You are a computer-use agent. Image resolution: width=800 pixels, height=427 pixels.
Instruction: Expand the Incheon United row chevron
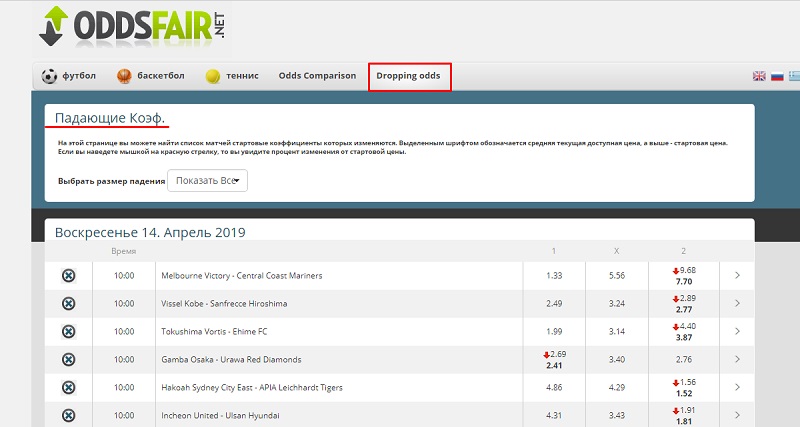(x=737, y=416)
